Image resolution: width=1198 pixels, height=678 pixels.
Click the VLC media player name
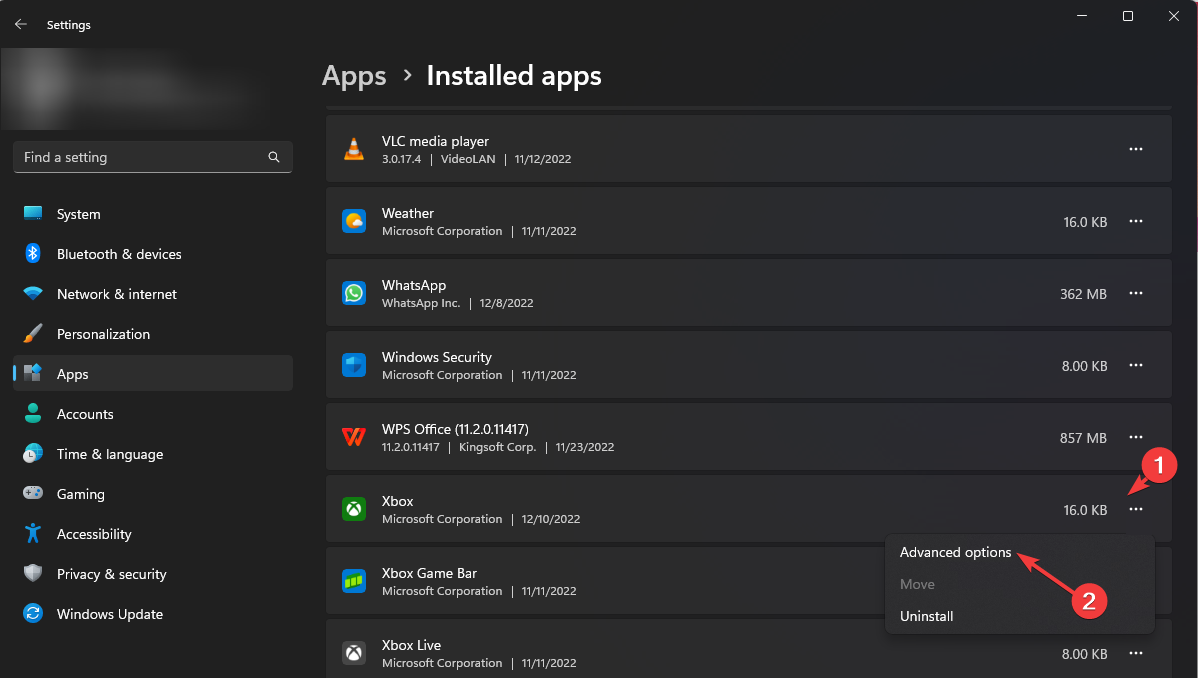[435, 141]
